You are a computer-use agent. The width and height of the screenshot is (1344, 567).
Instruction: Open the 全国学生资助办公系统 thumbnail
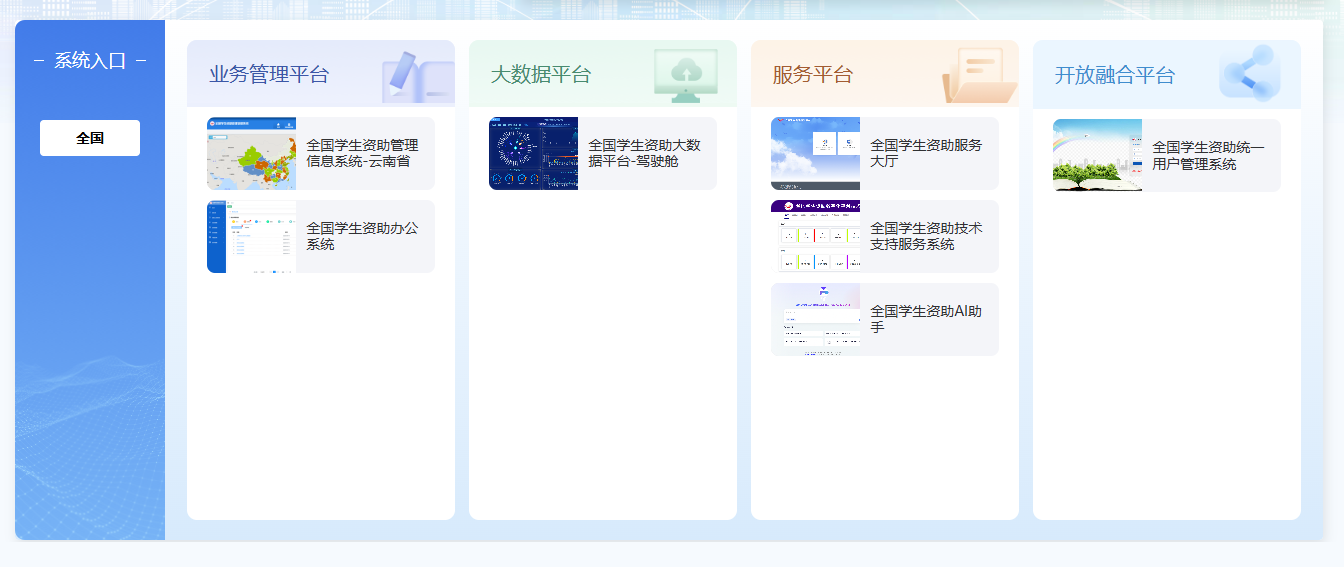pos(251,236)
